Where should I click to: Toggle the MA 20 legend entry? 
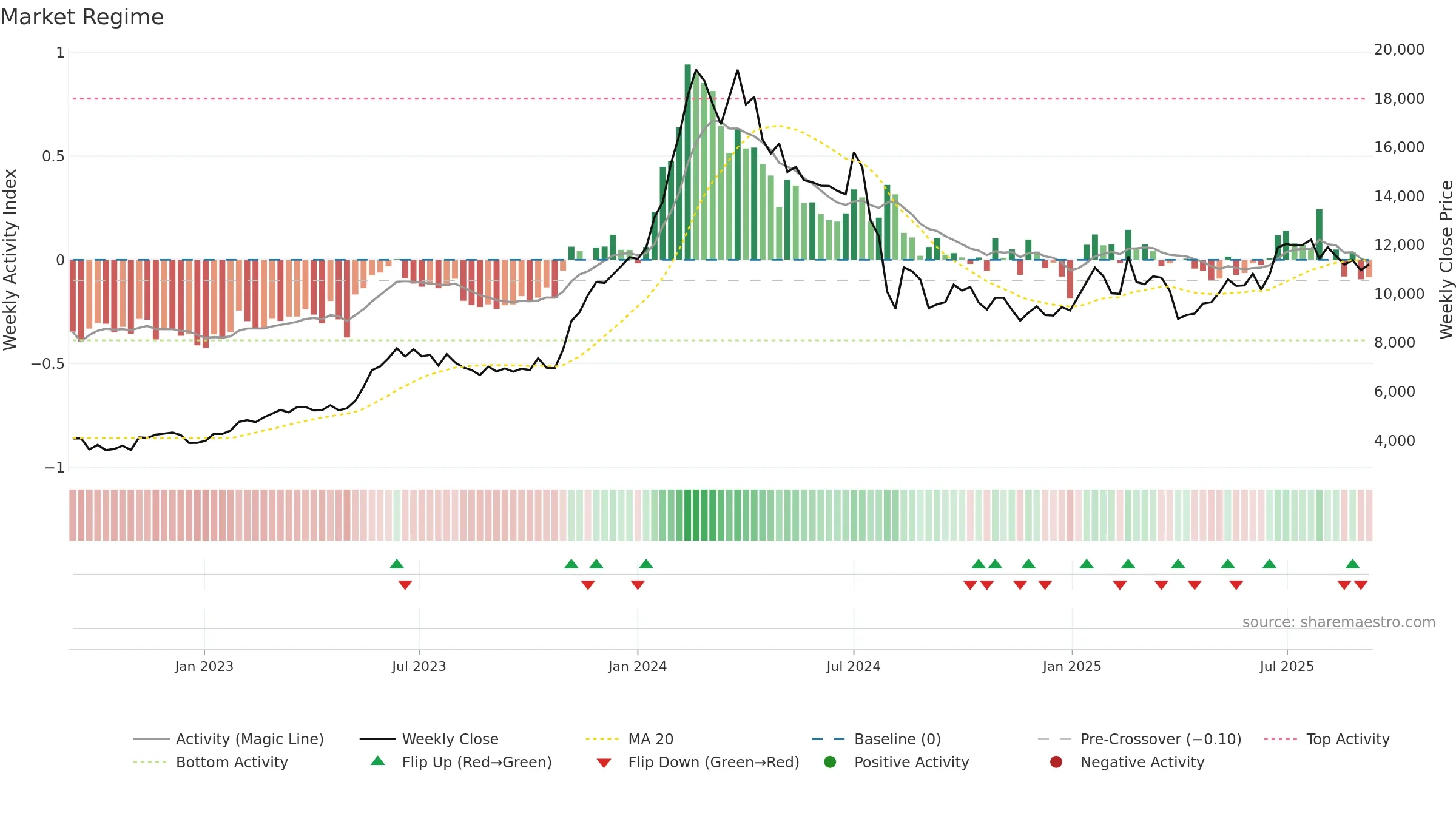coord(629,739)
